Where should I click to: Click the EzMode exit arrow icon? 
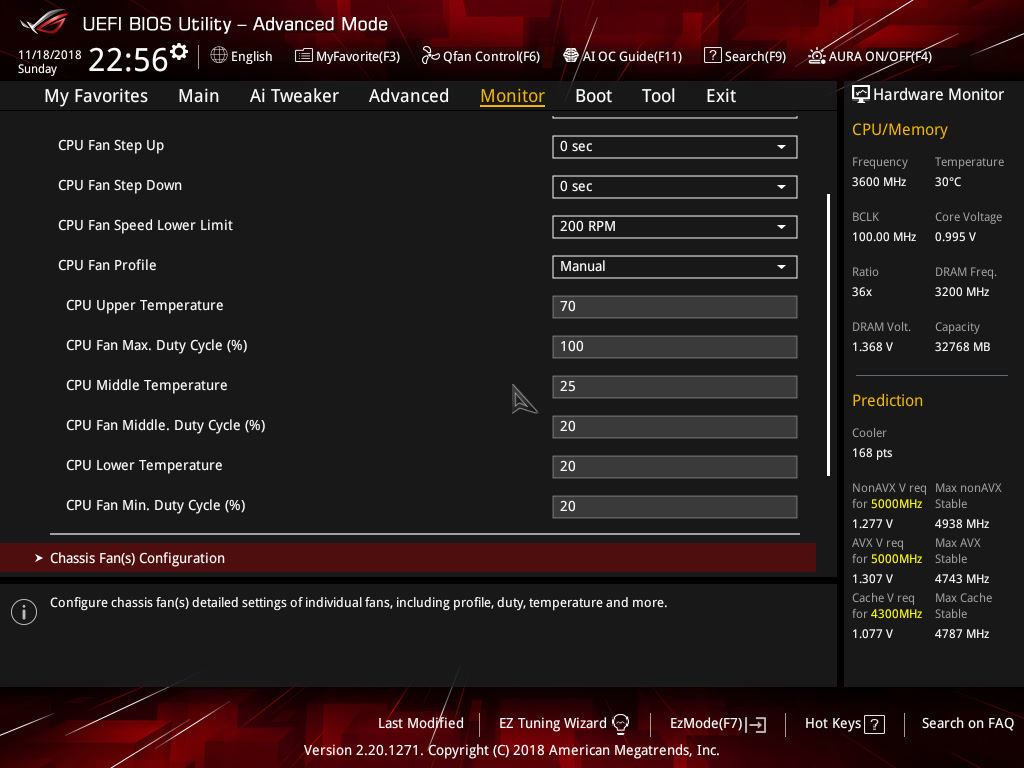[x=756, y=724]
